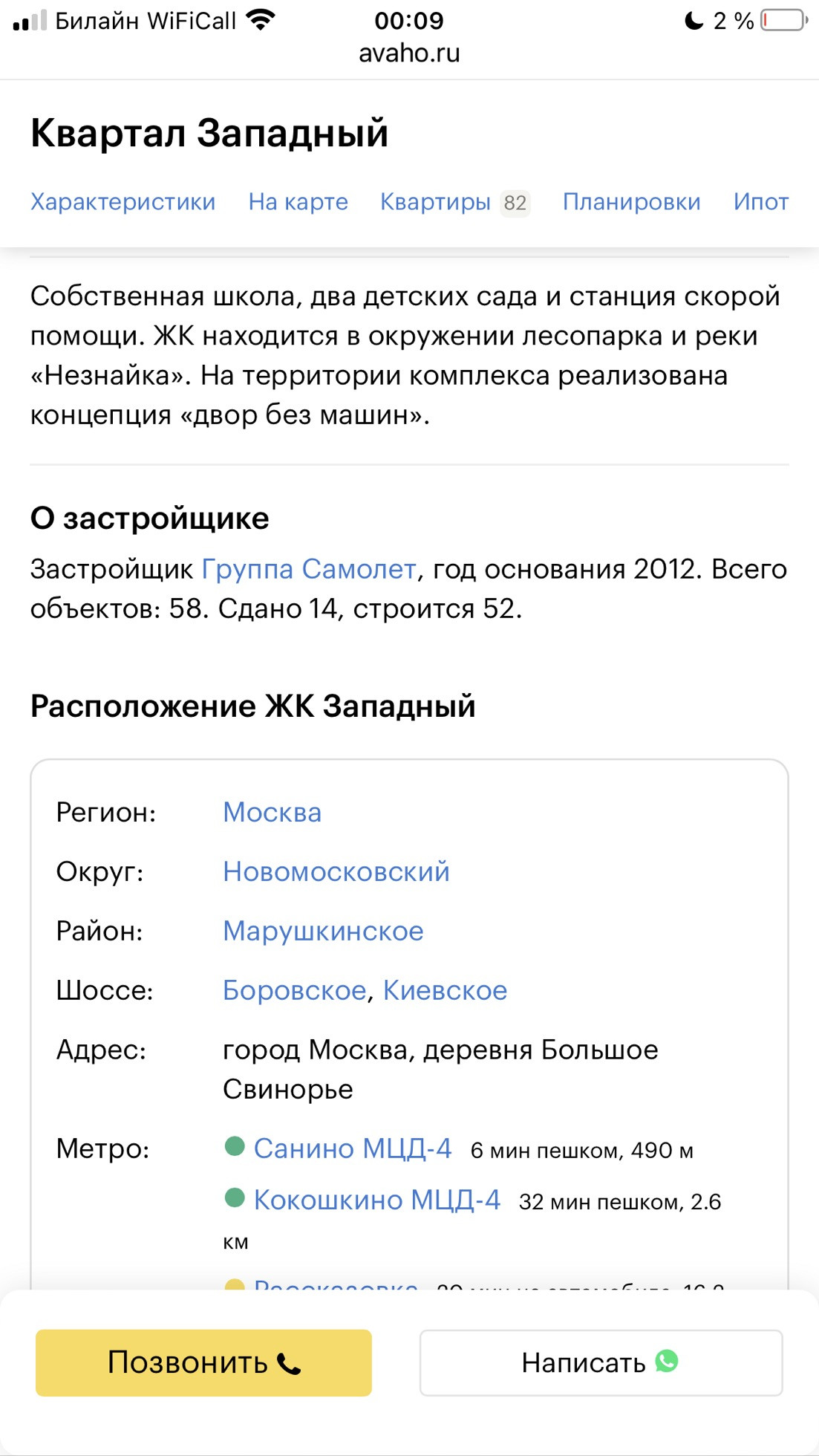The height and width of the screenshot is (1456, 819).
Task: Tap the phone icon on Позвонить button
Action: (x=289, y=1364)
